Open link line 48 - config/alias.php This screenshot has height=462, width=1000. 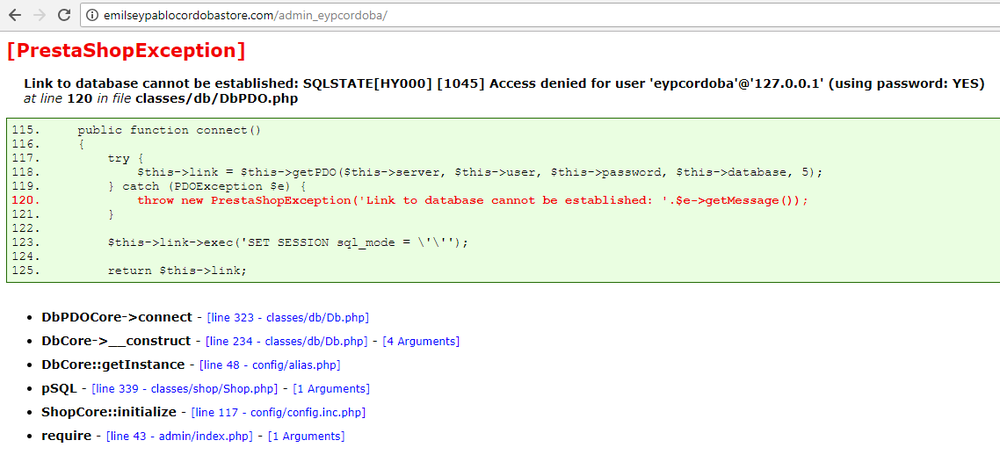pos(270,365)
